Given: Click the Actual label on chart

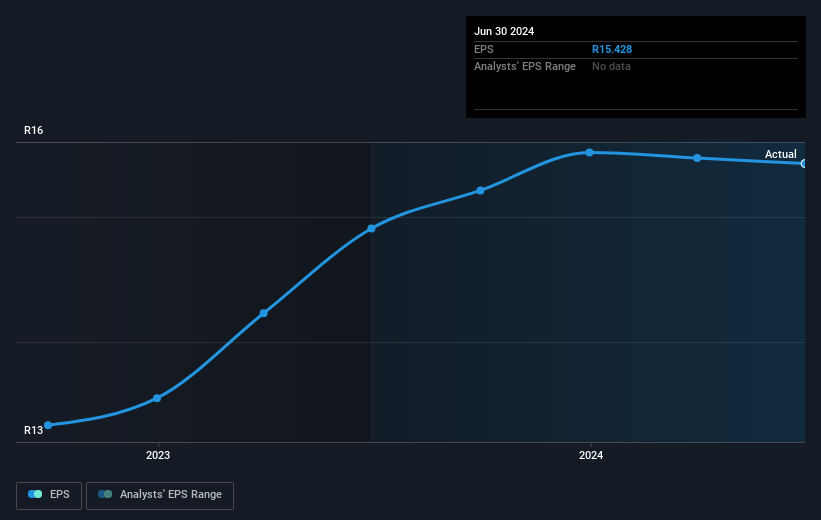Looking at the screenshot, I should [x=781, y=154].
